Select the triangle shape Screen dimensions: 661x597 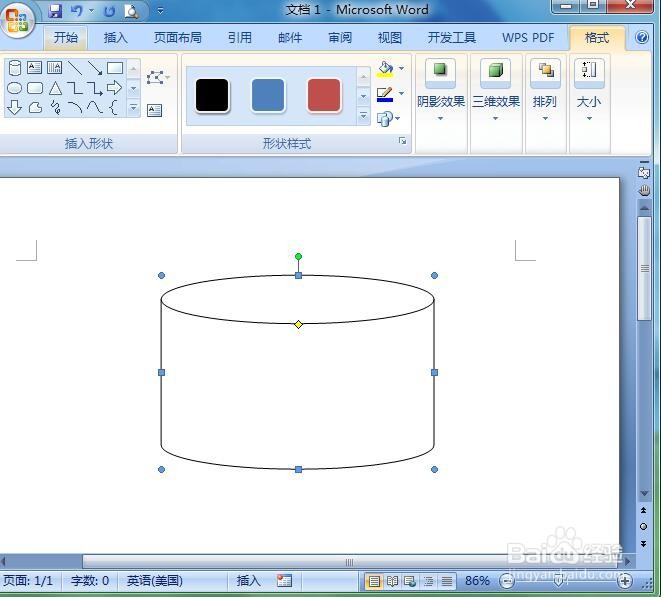click(x=55, y=88)
